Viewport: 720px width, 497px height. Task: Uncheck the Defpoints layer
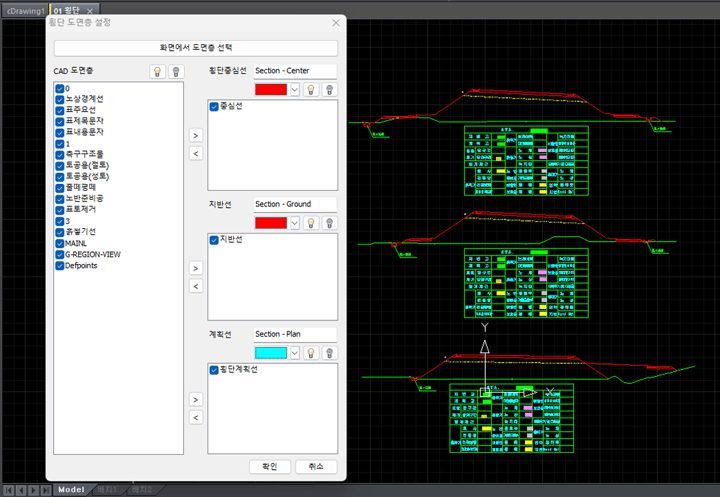pyautogui.click(x=60, y=265)
